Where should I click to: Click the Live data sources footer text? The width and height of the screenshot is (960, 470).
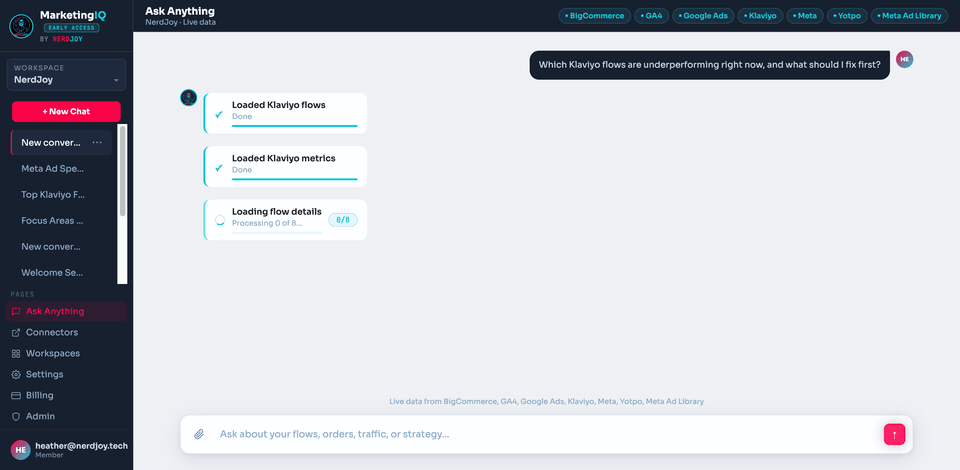[x=547, y=401]
